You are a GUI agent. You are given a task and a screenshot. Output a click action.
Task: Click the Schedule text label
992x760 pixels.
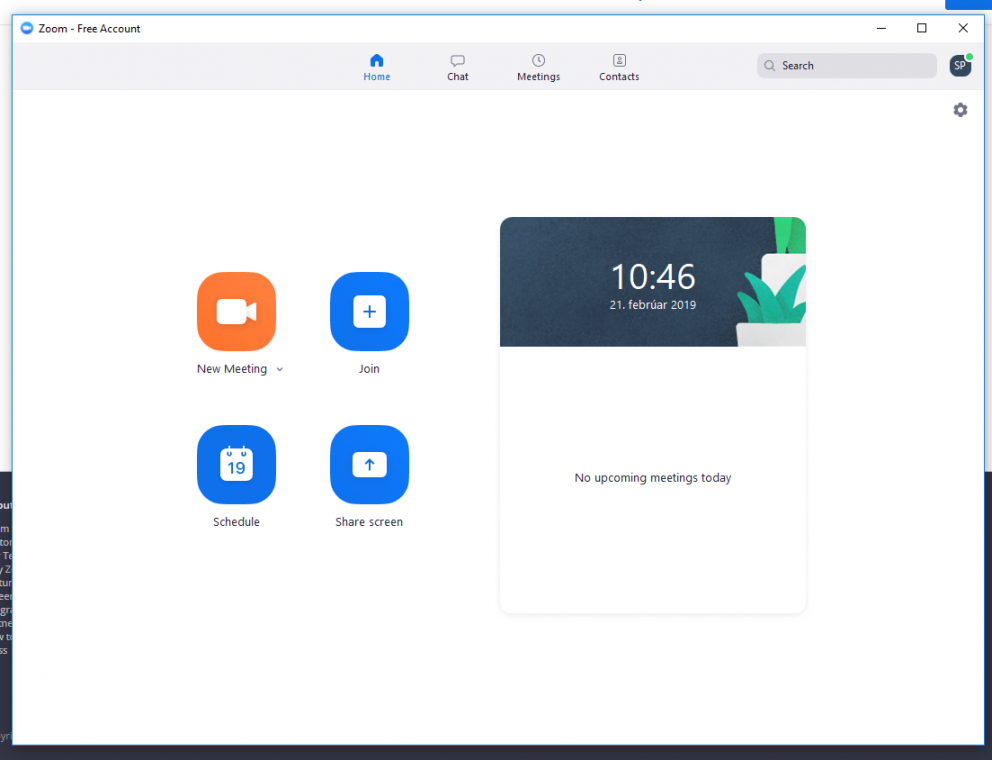tap(236, 522)
